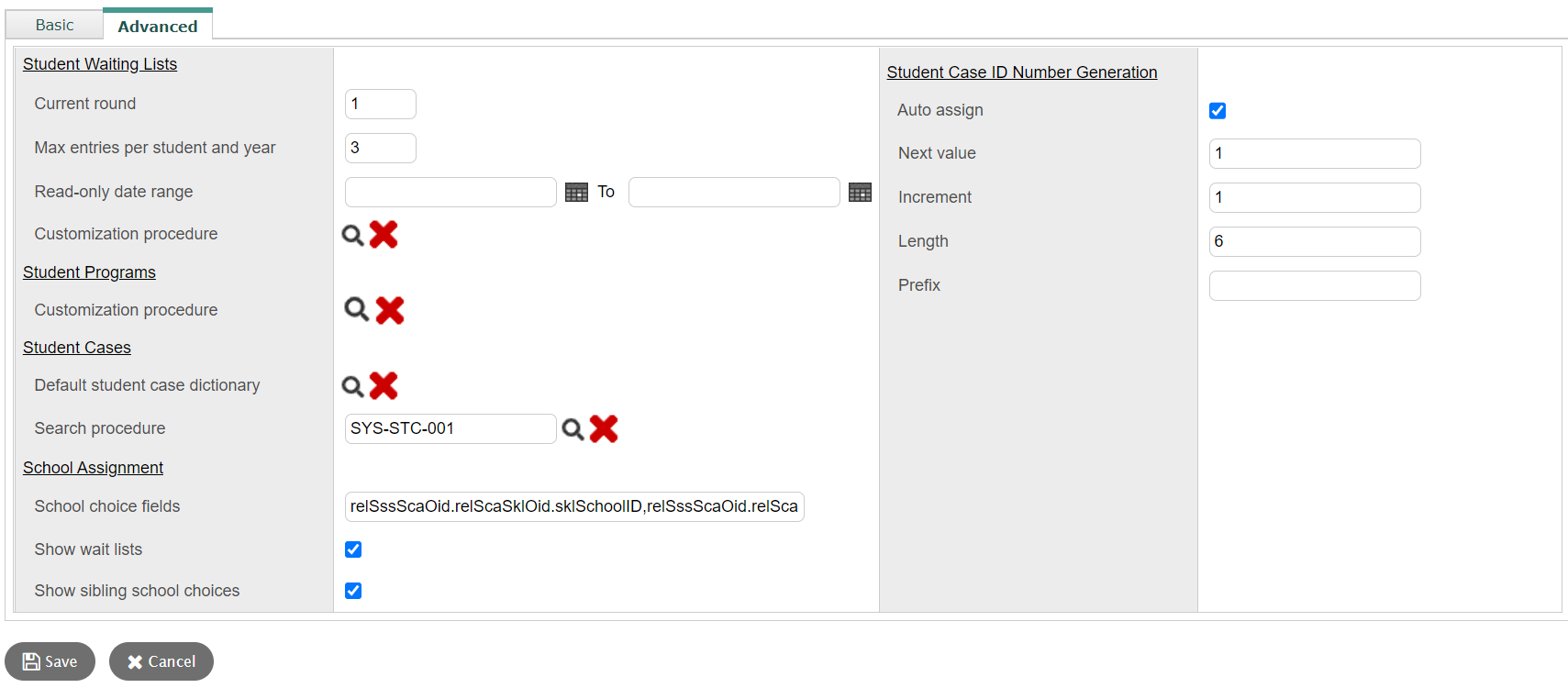
Task: Click the Read-only date range end field
Action: pos(734,192)
